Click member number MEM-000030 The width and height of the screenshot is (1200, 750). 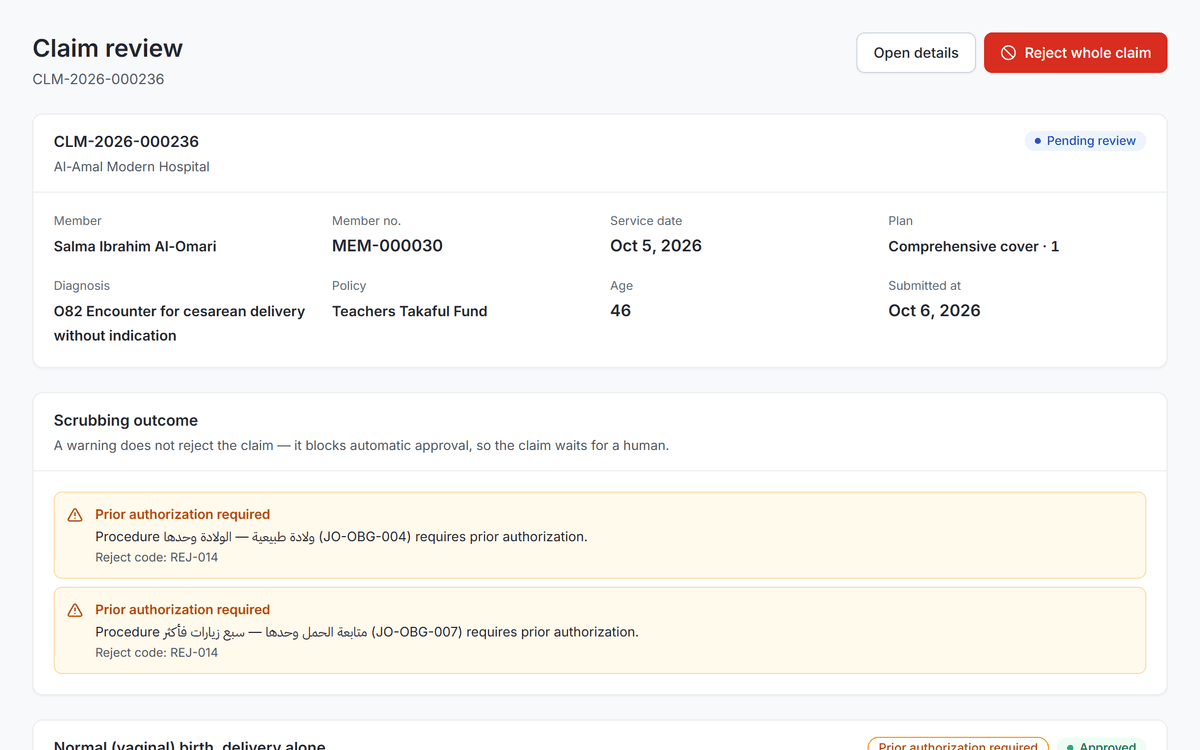coord(387,246)
